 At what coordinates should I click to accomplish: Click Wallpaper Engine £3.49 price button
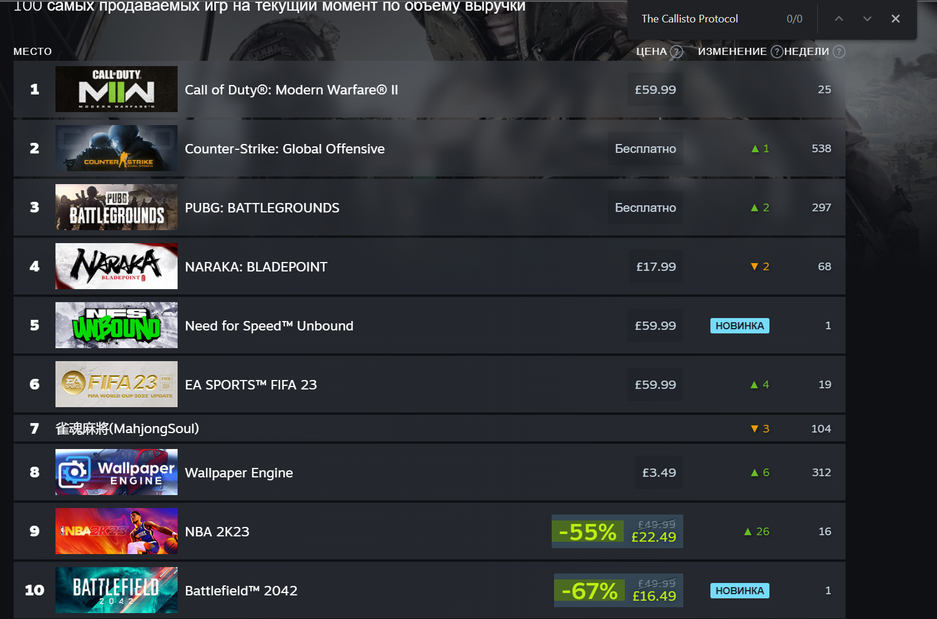pos(659,473)
